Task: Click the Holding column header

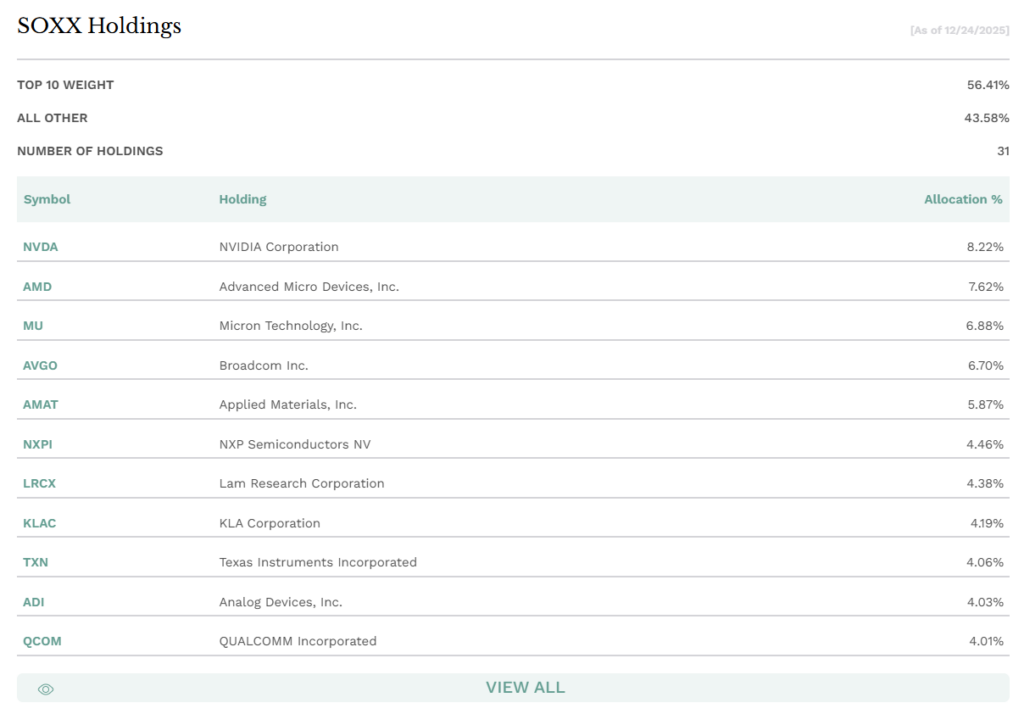Action: point(243,199)
